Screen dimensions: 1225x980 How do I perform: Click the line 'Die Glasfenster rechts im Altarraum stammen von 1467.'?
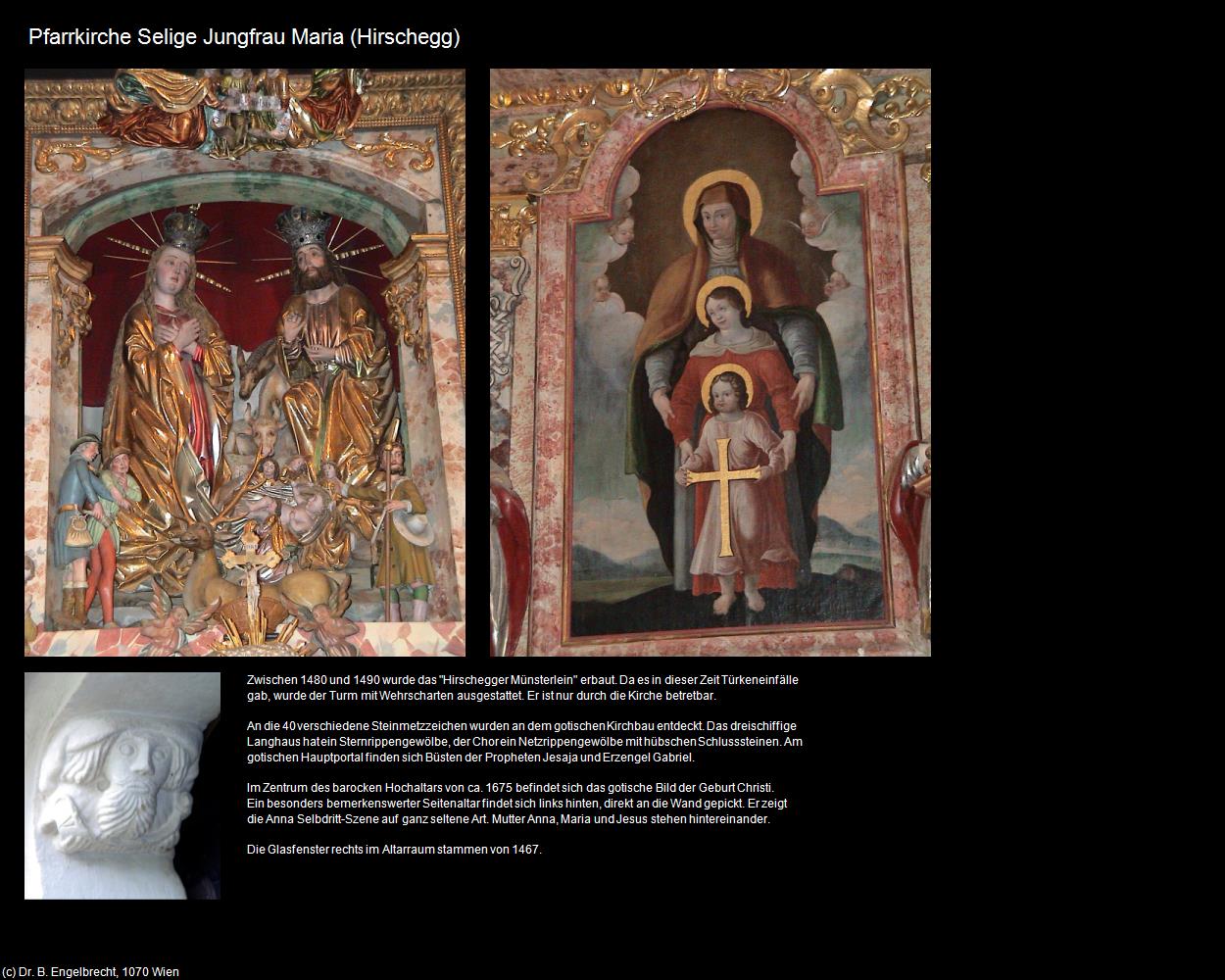pyautogui.click(x=394, y=850)
